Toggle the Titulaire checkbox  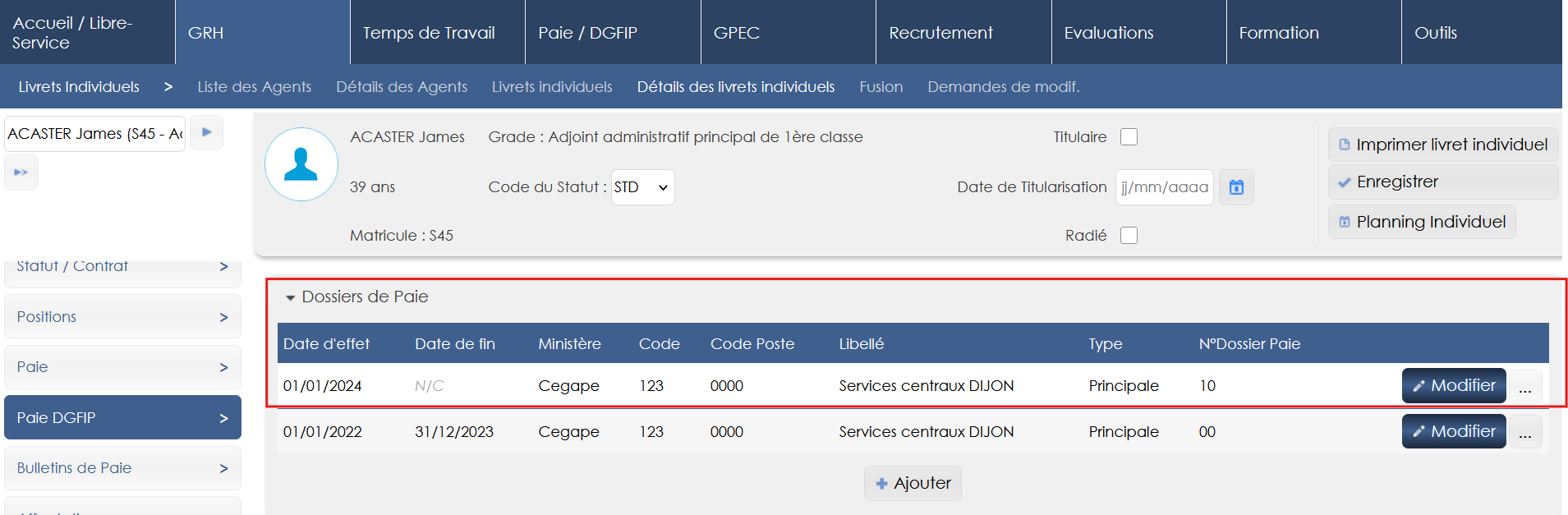coord(1129,137)
